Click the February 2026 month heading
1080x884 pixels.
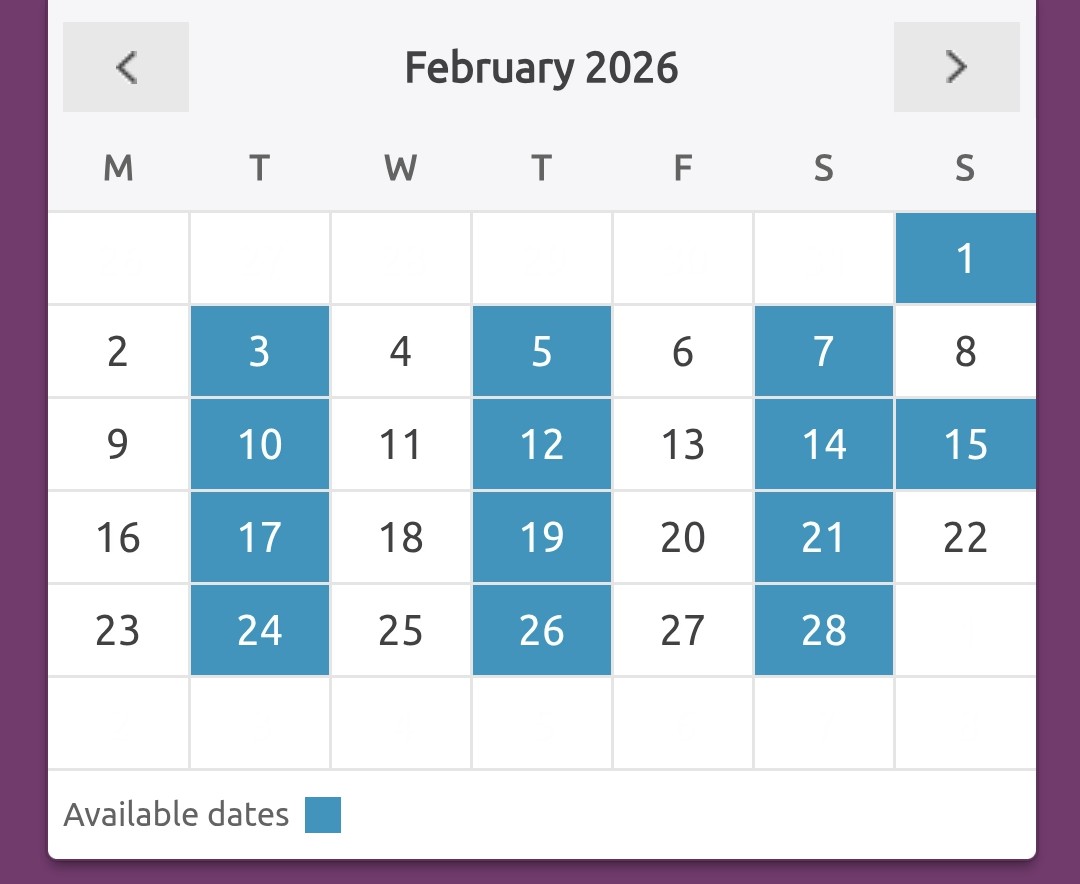tap(541, 68)
